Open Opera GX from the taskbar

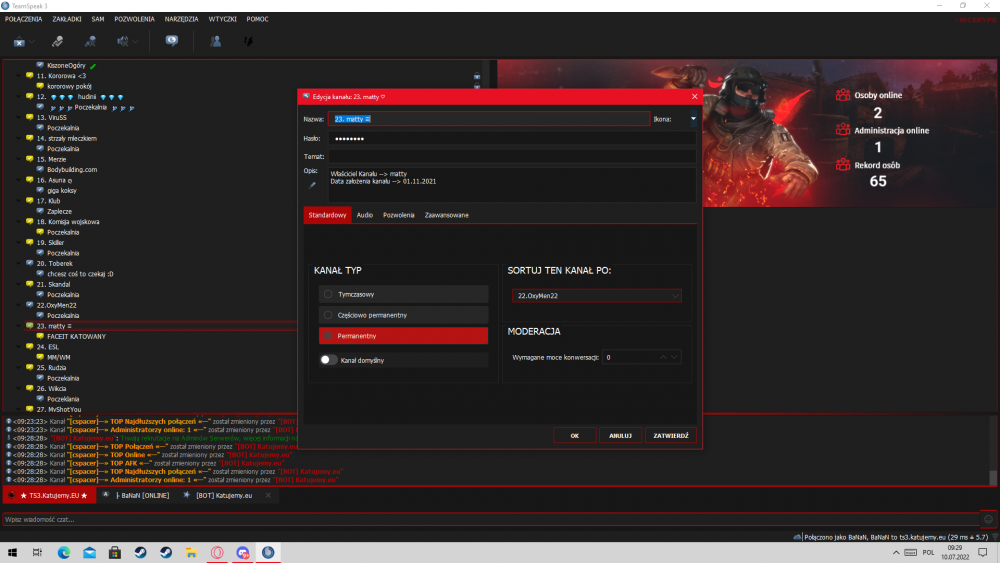coord(217,552)
